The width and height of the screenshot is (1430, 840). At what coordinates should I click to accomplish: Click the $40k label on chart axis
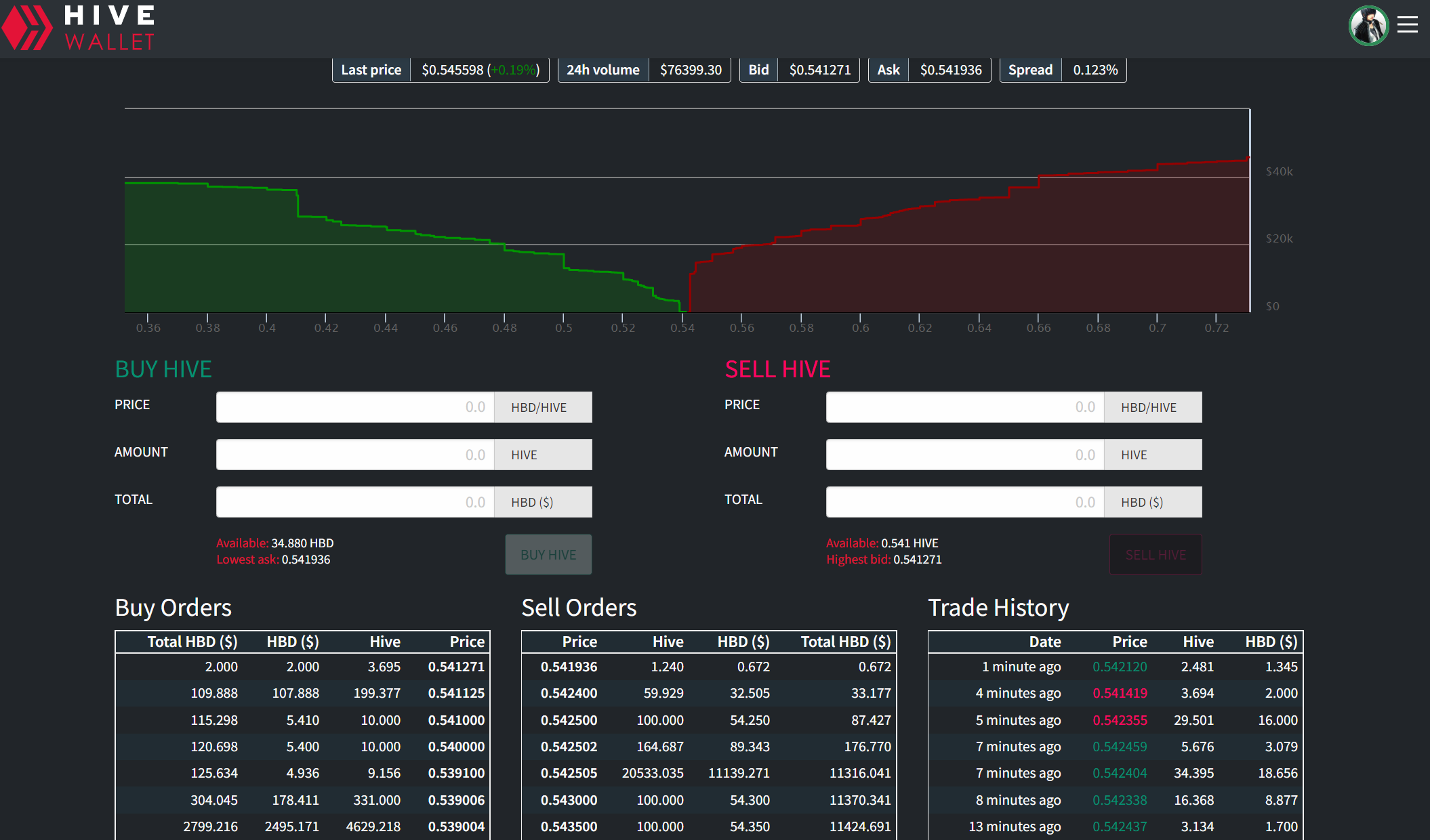tap(1280, 171)
